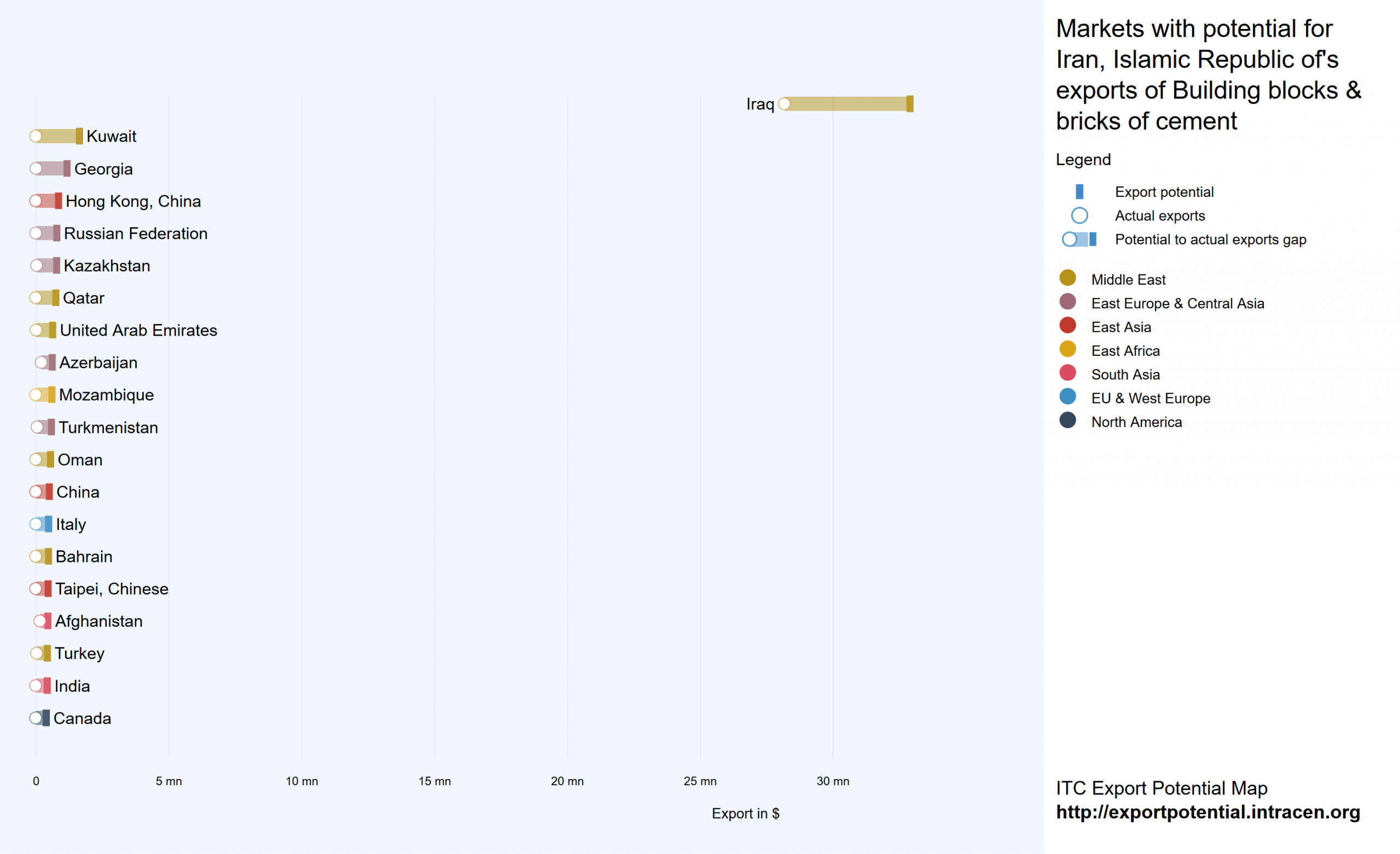
Task: Click the ITC Export Potential Map text
Action: point(1162,788)
